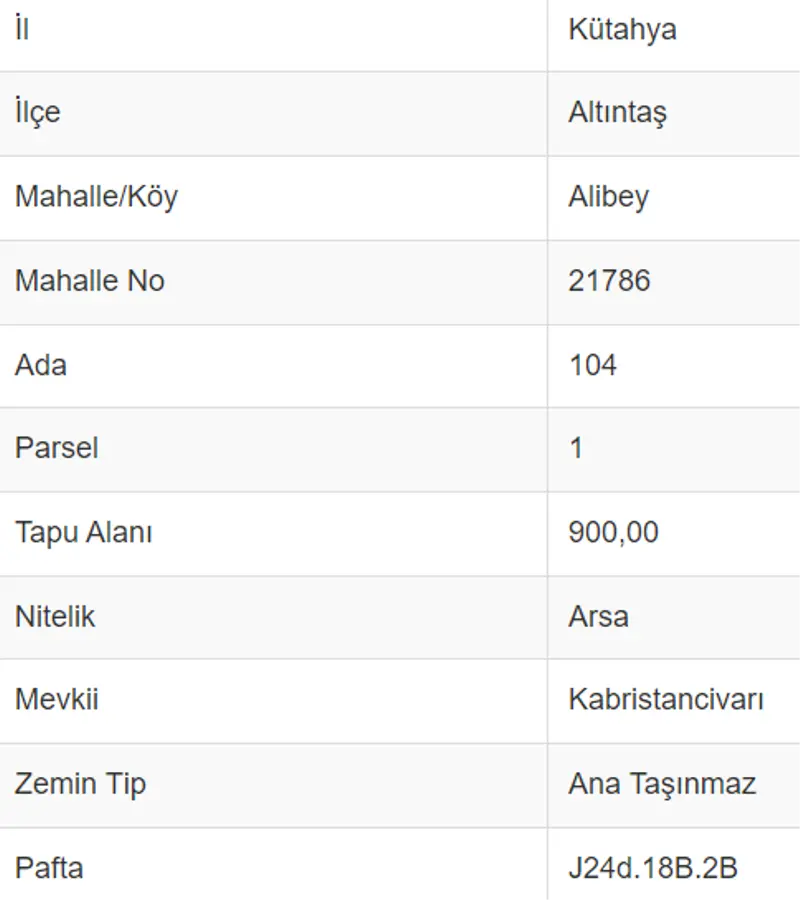Select the Parsel row label

57,448
